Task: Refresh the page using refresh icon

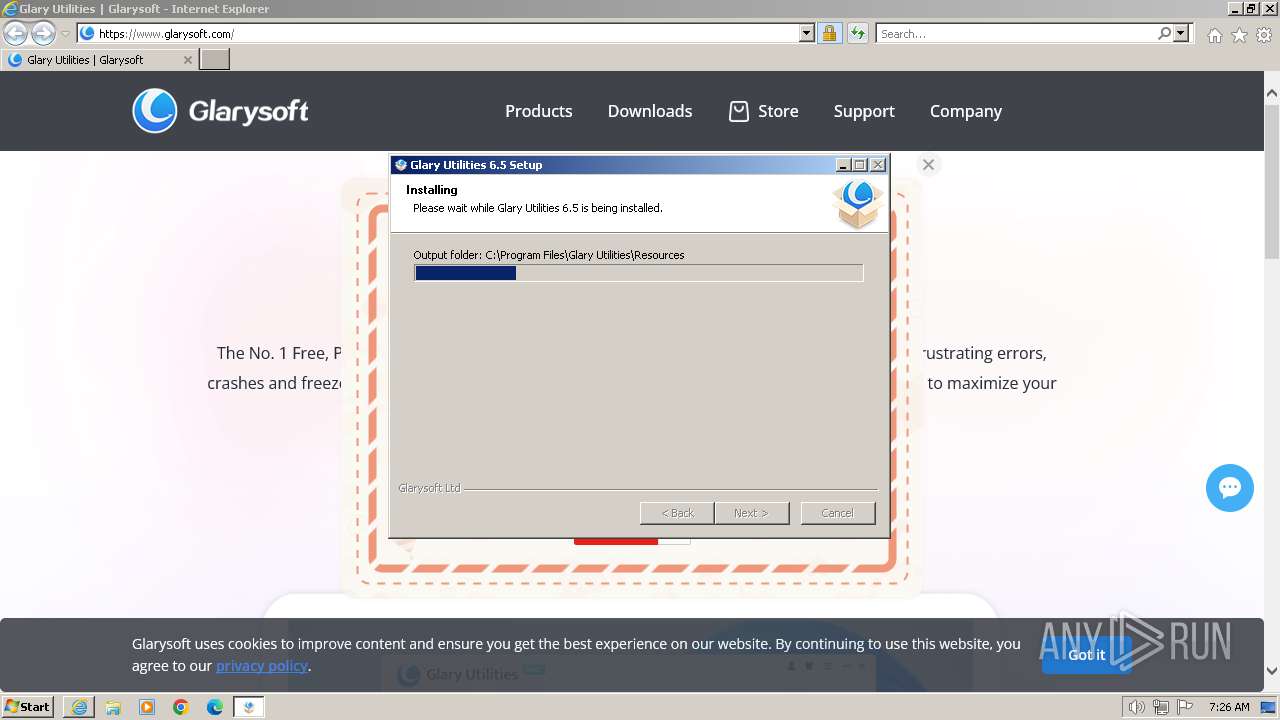Action: 857,33
